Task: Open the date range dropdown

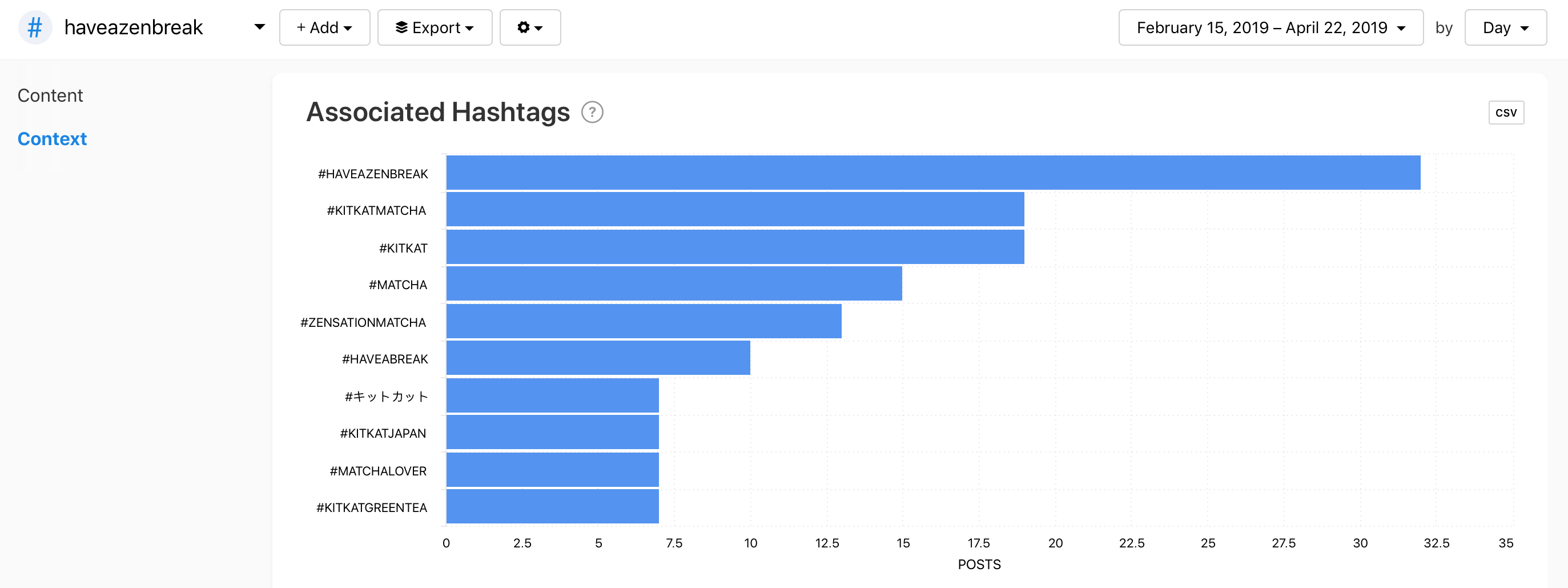Action: [x=1271, y=27]
